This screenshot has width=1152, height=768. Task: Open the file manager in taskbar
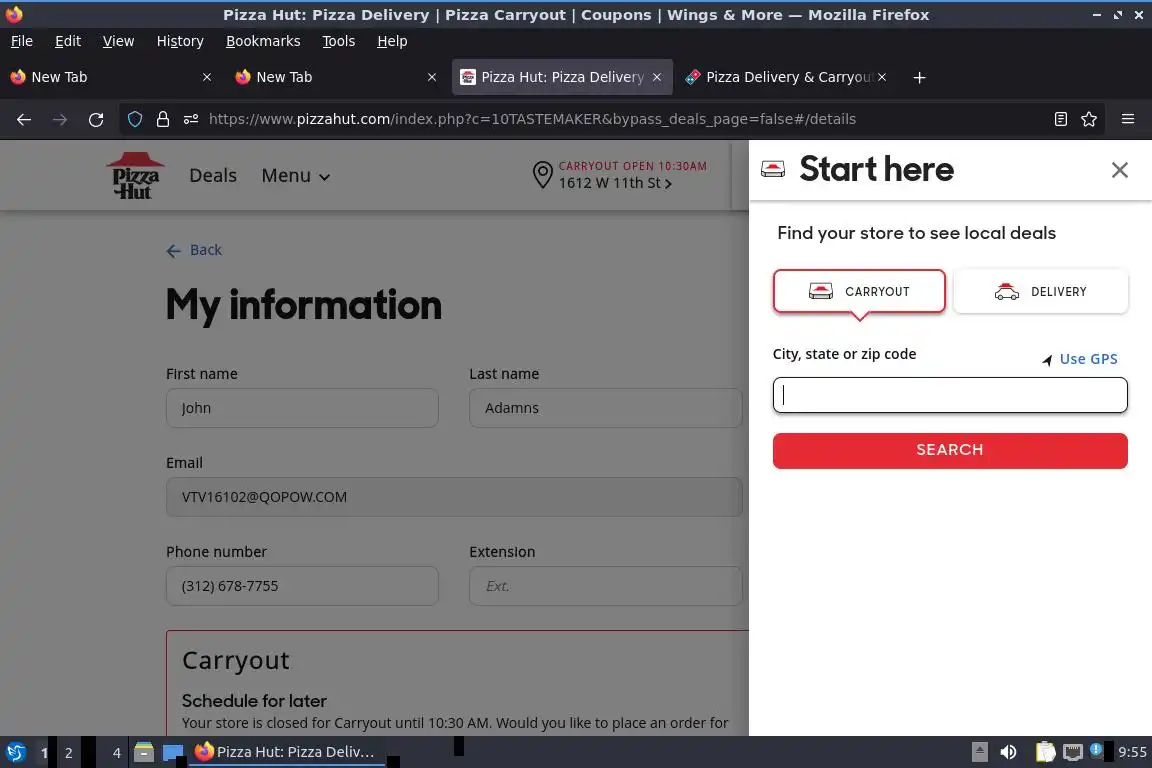pos(144,752)
